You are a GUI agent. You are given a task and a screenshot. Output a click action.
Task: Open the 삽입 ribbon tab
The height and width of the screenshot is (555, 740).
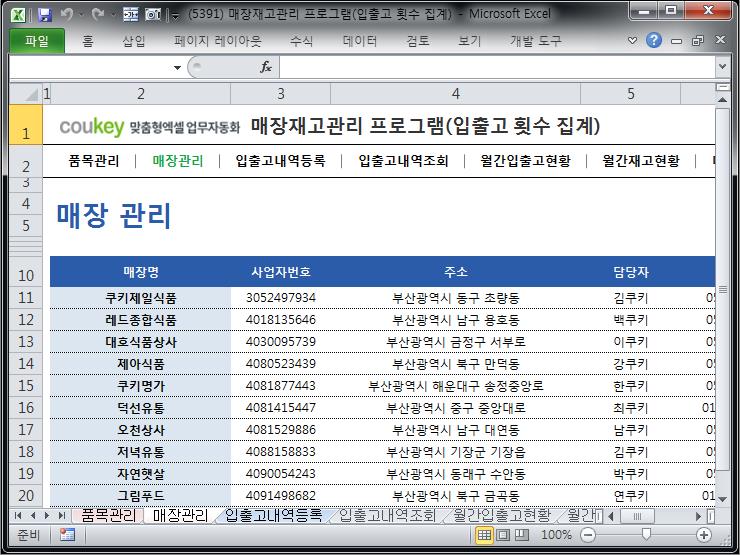134,41
